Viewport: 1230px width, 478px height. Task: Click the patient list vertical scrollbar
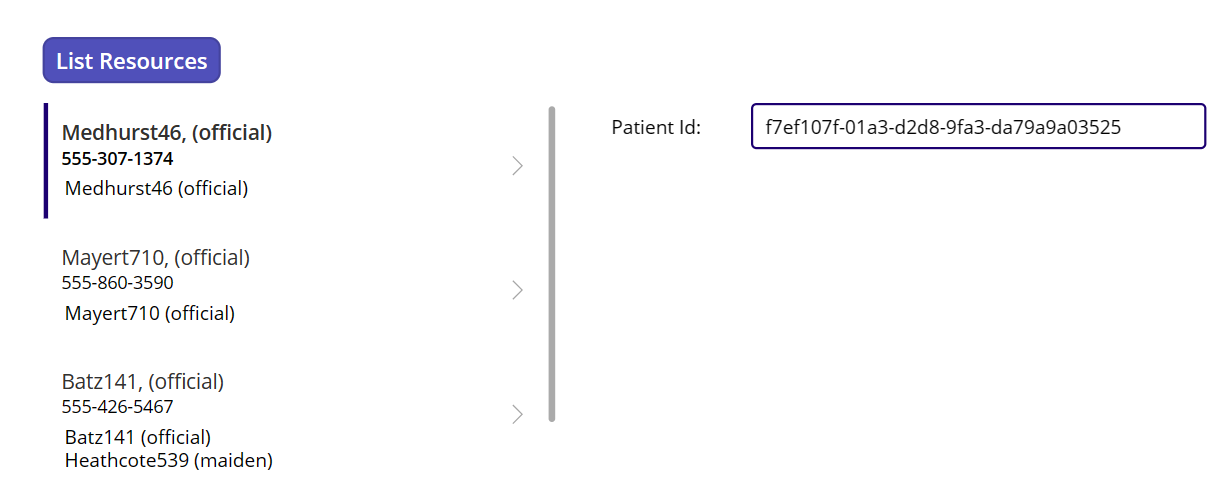[552, 264]
